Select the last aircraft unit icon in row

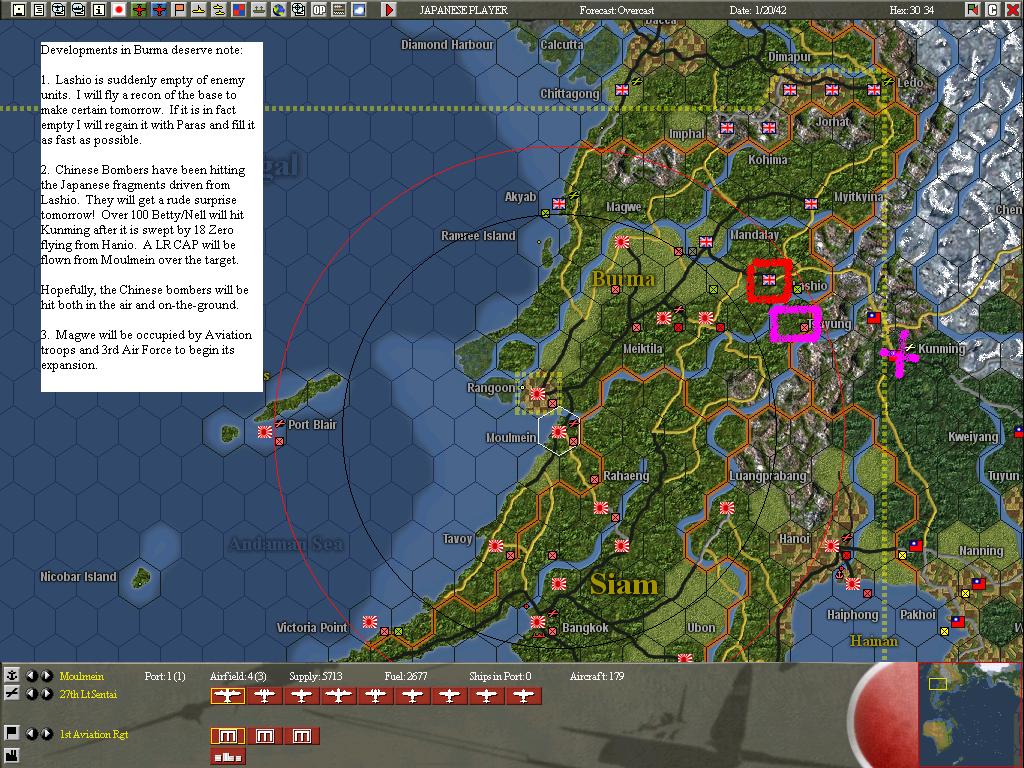pyautogui.click(x=524, y=696)
